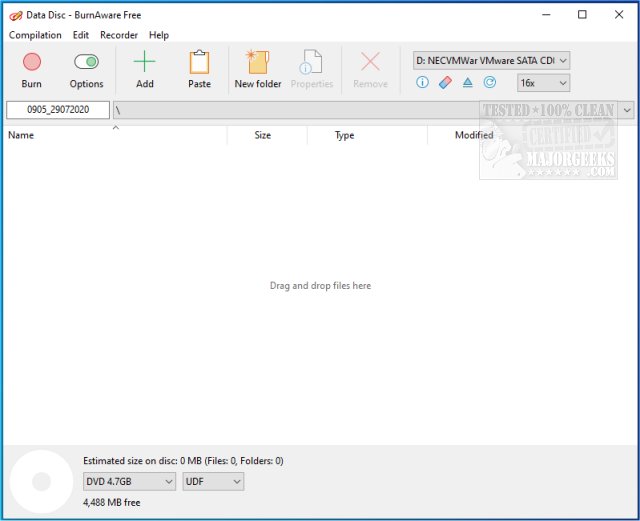640x521 pixels.
Task: Click the '4,488 MB free' text
Action: (x=111, y=503)
